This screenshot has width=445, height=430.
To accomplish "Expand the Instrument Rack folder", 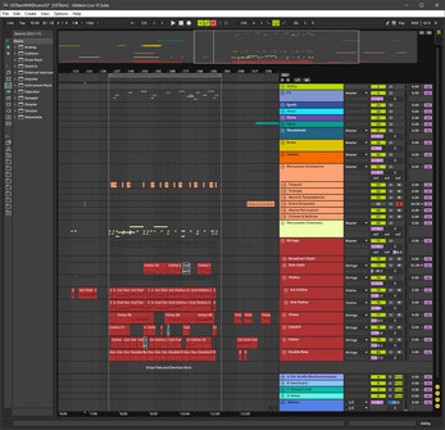I will point(15,85).
